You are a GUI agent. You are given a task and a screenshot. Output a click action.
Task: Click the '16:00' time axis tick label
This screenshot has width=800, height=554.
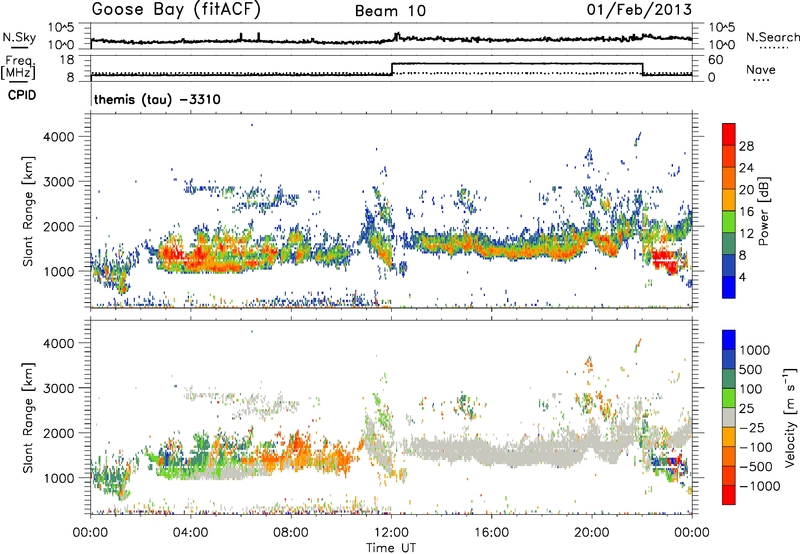[491, 533]
